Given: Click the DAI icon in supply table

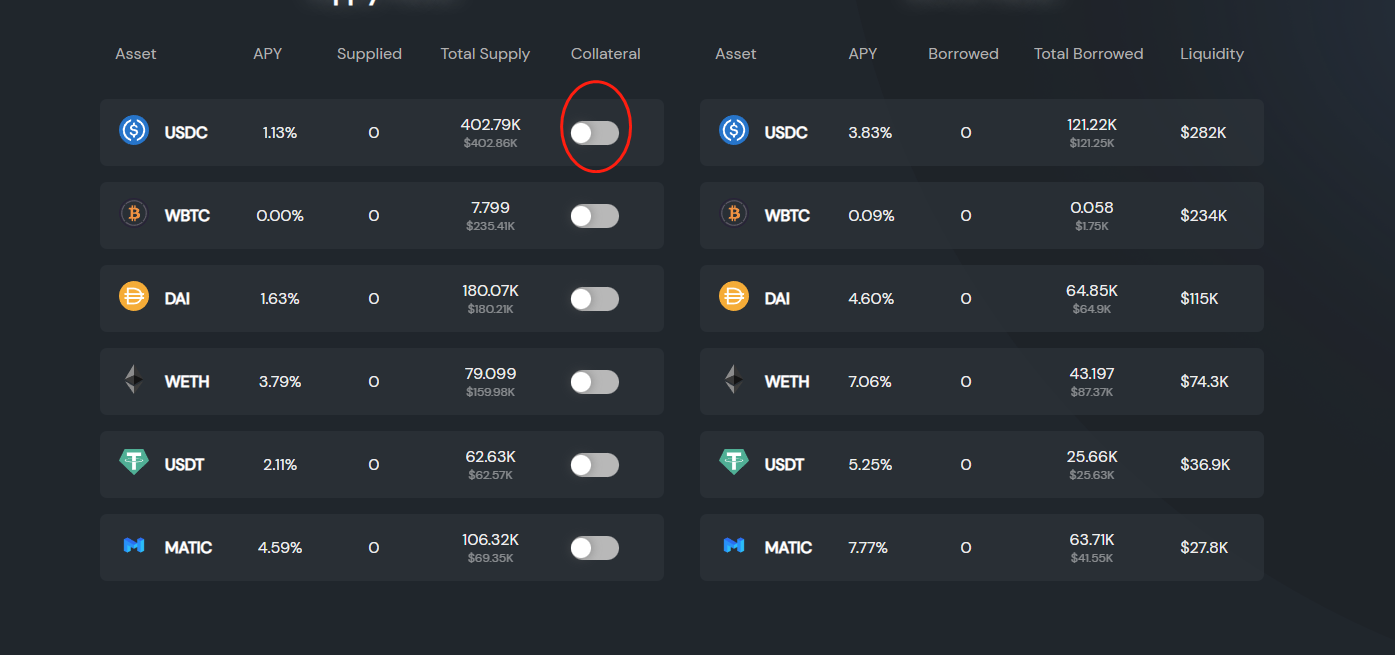Looking at the screenshot, I should point(134,297).
